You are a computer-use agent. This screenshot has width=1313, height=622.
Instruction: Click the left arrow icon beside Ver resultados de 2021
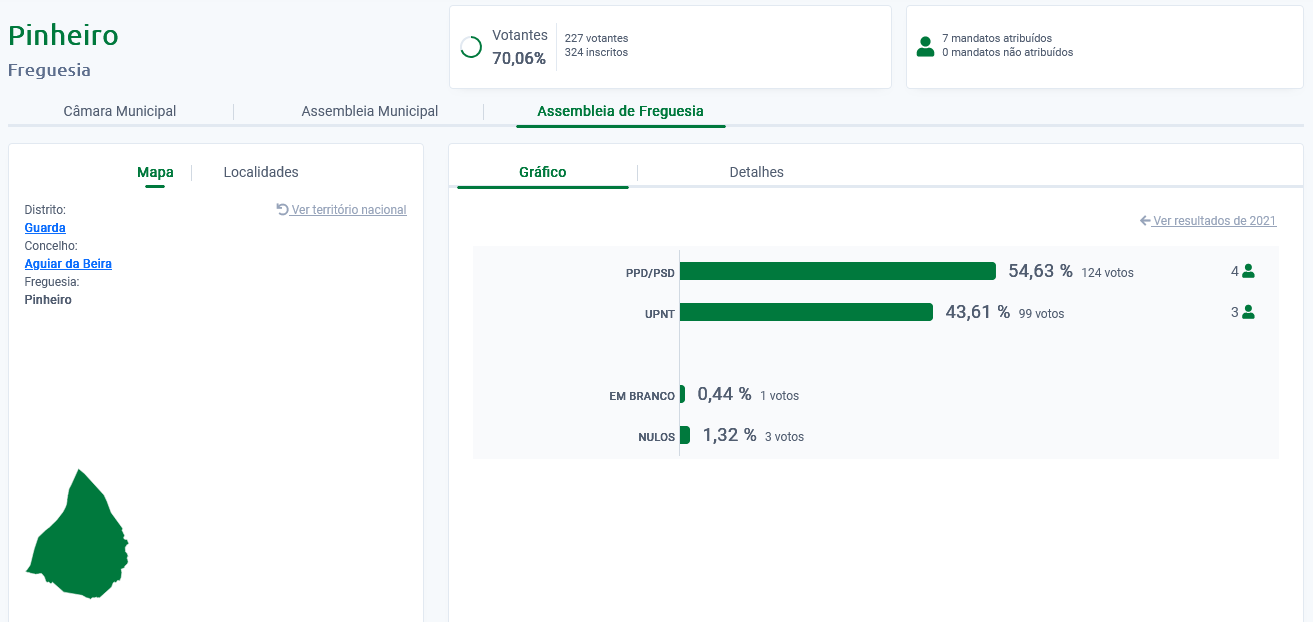click(1145, 221)
